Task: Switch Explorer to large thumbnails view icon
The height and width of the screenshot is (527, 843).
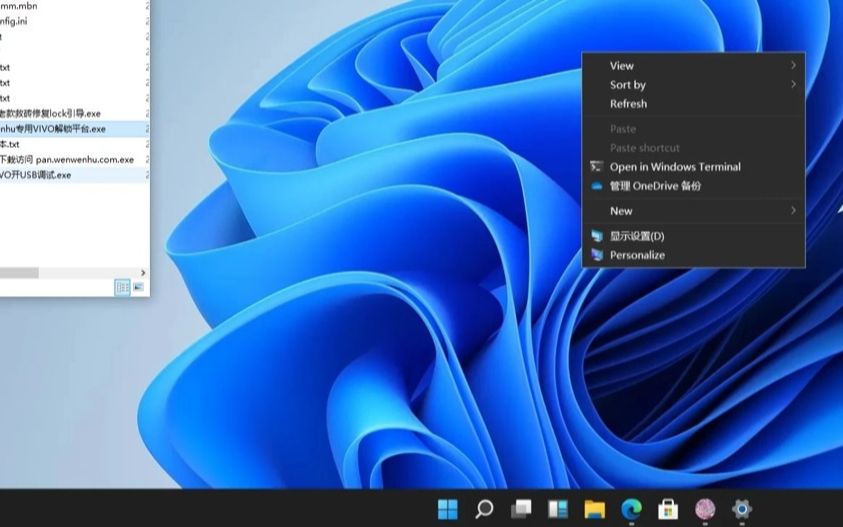Action: tap(138, 287)
